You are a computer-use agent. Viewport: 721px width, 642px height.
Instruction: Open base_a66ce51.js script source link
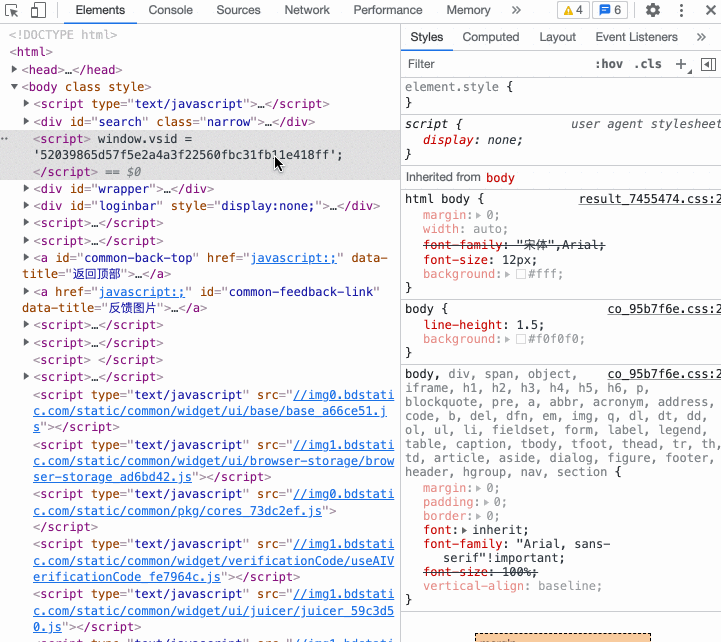point(213,411)
